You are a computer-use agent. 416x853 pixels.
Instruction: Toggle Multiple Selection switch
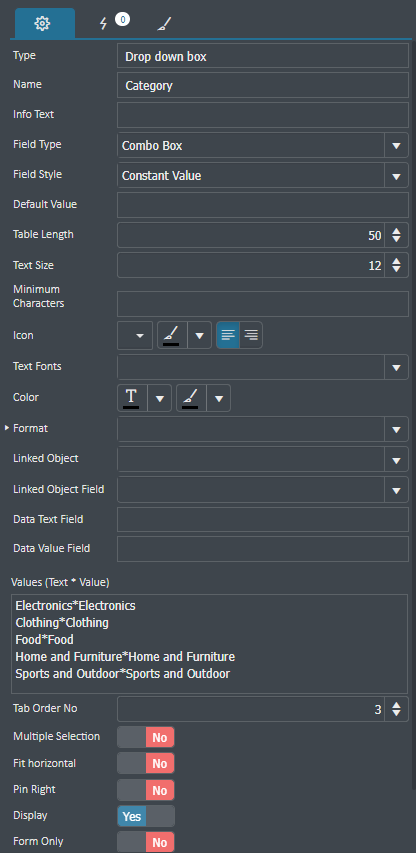146,737
